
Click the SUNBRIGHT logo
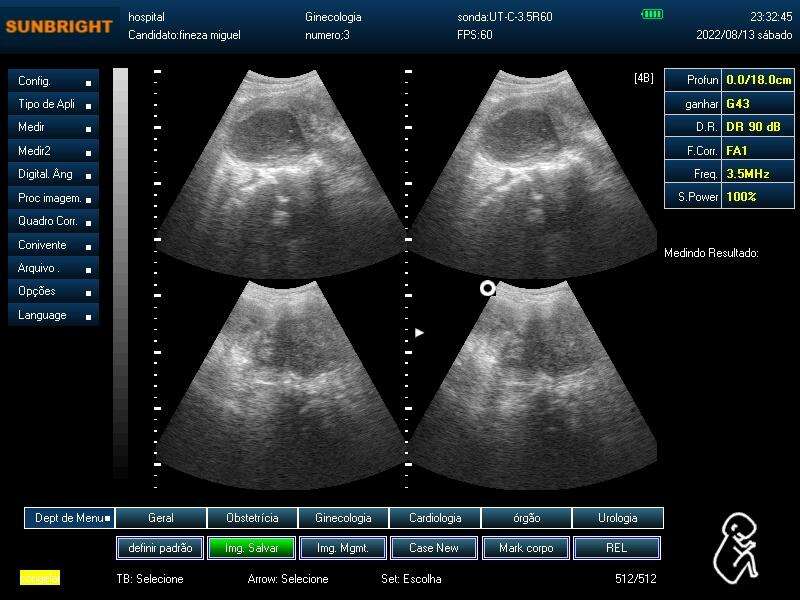point(59,26)
